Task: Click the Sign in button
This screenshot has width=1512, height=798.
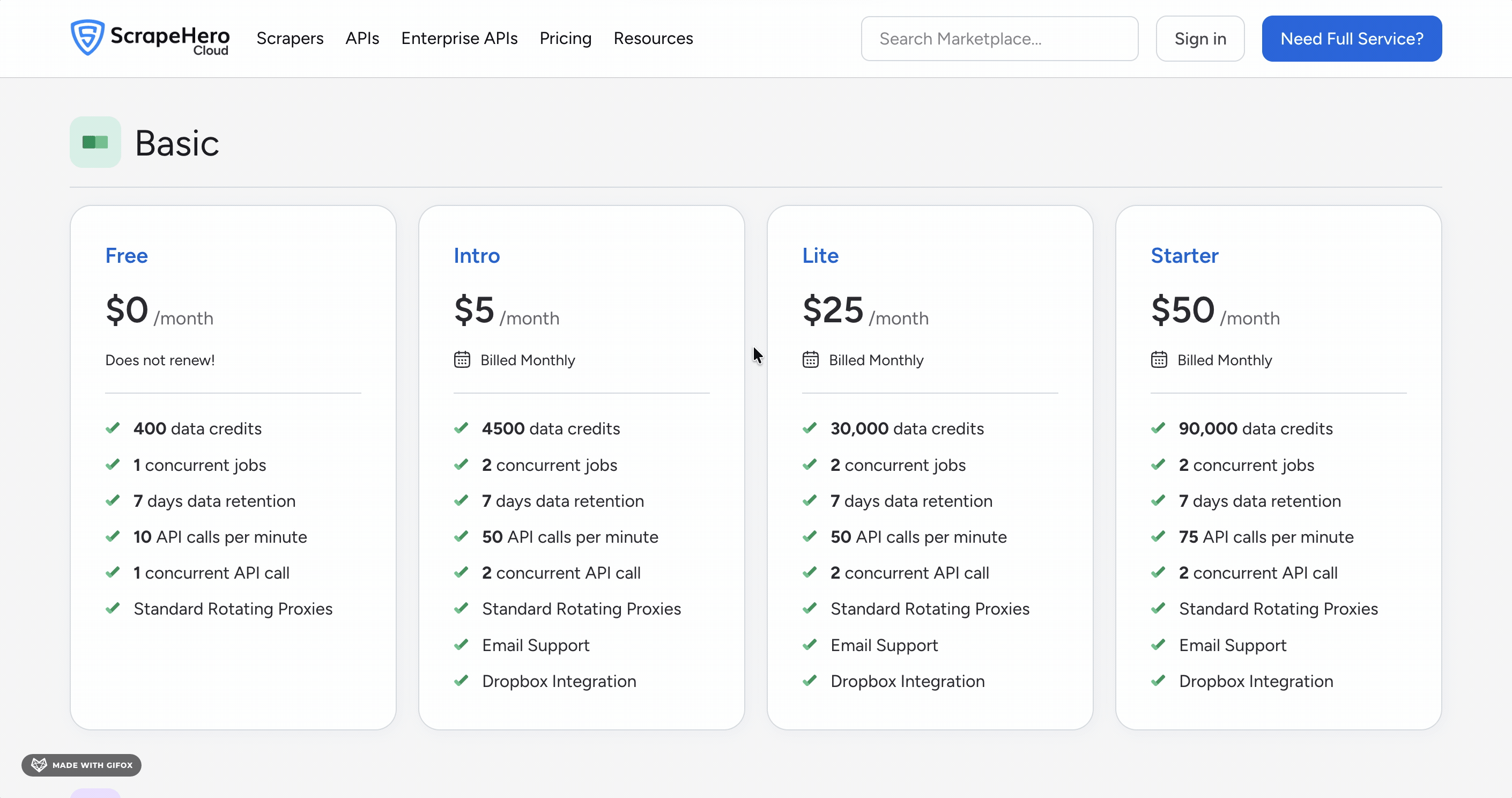Action: (x=1200, y=39)
